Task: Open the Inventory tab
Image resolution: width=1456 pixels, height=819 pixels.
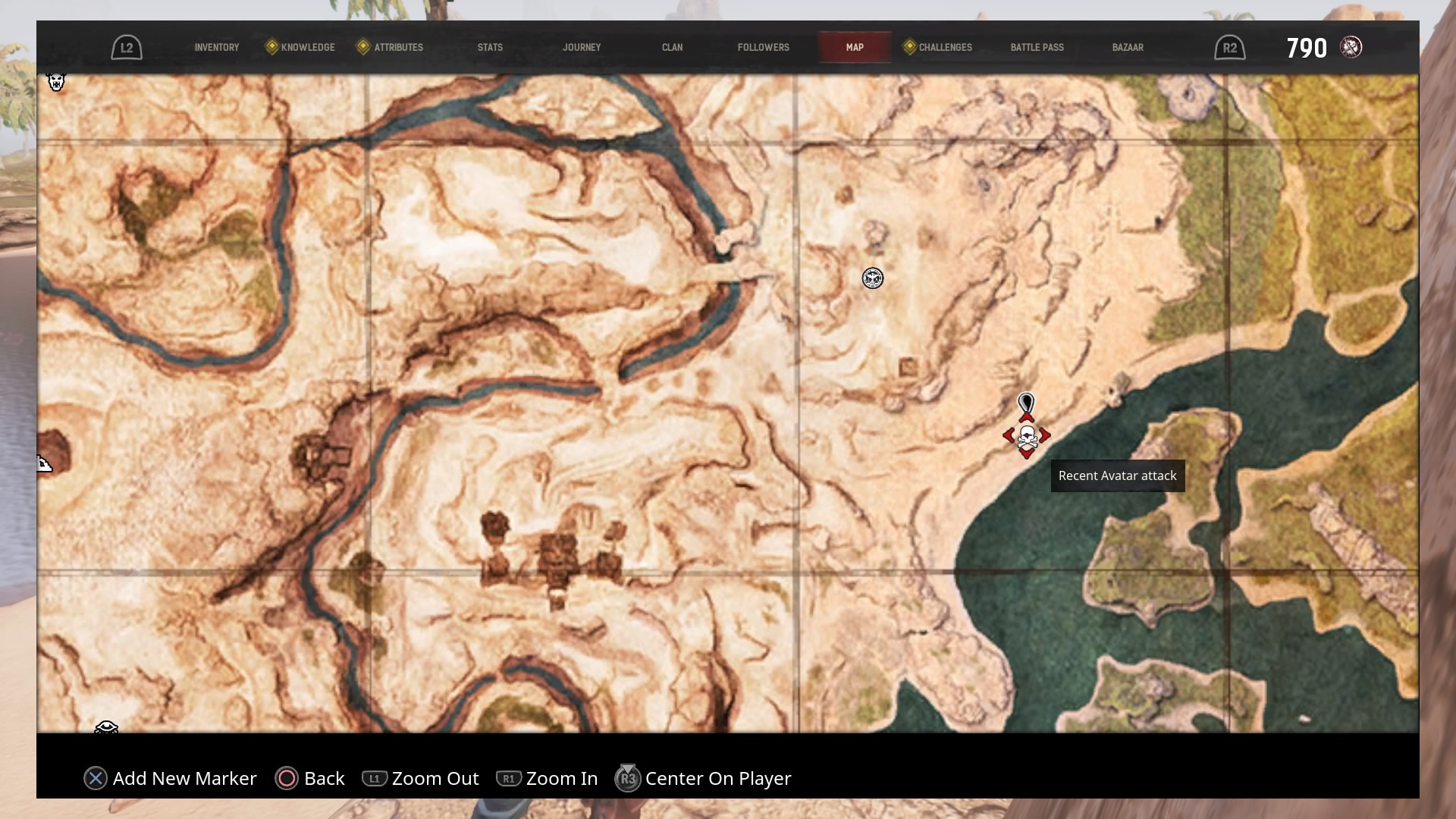Action: click(216, 47)
